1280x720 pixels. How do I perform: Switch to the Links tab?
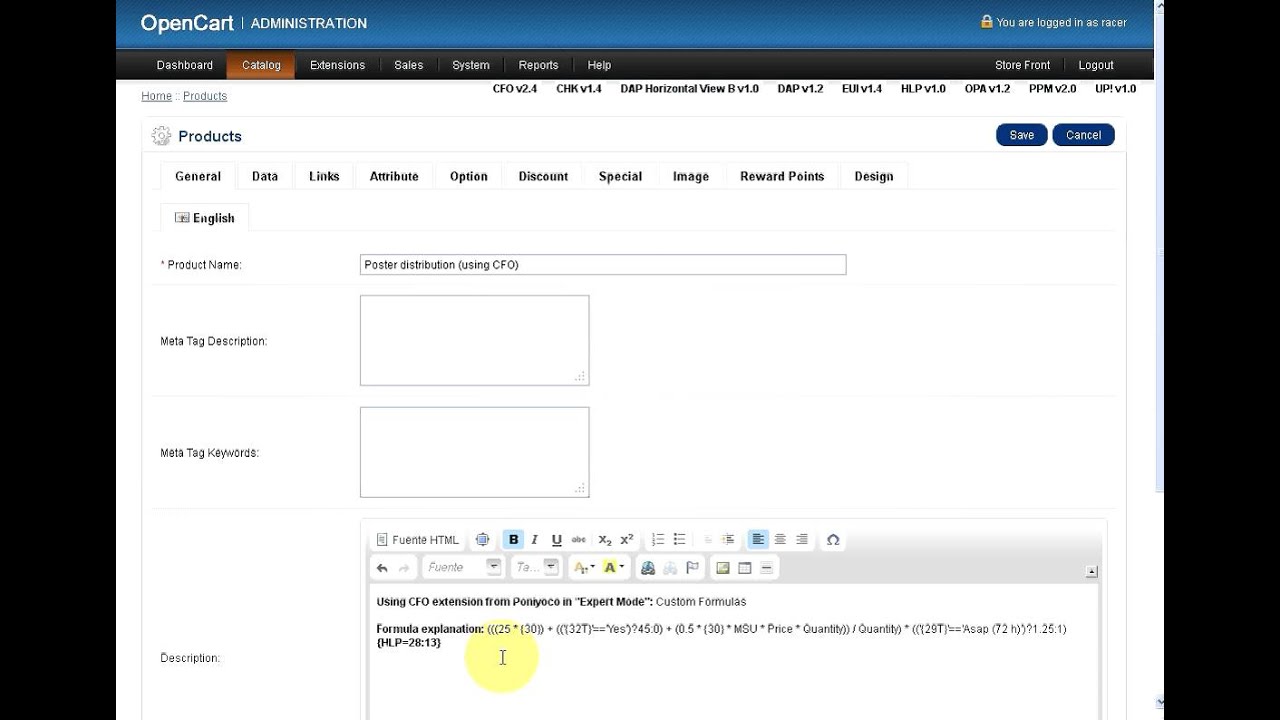[324, 176]
